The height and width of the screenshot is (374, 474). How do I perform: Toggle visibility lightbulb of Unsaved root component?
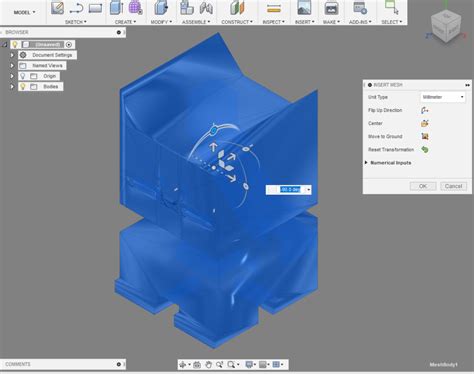pyautogui.click(x=15, y=44)
